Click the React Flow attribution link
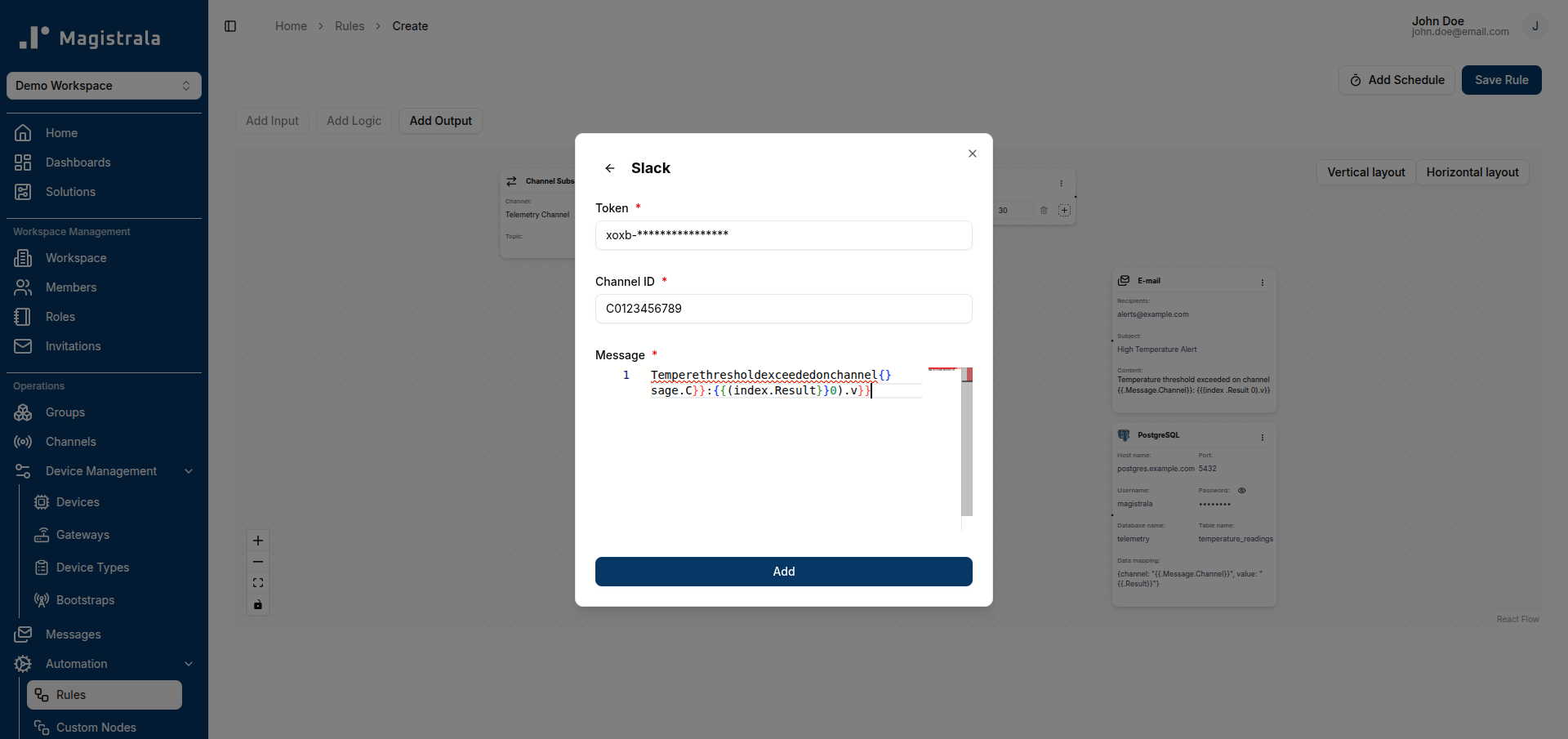The image size is (1568, 739). 1517,619
